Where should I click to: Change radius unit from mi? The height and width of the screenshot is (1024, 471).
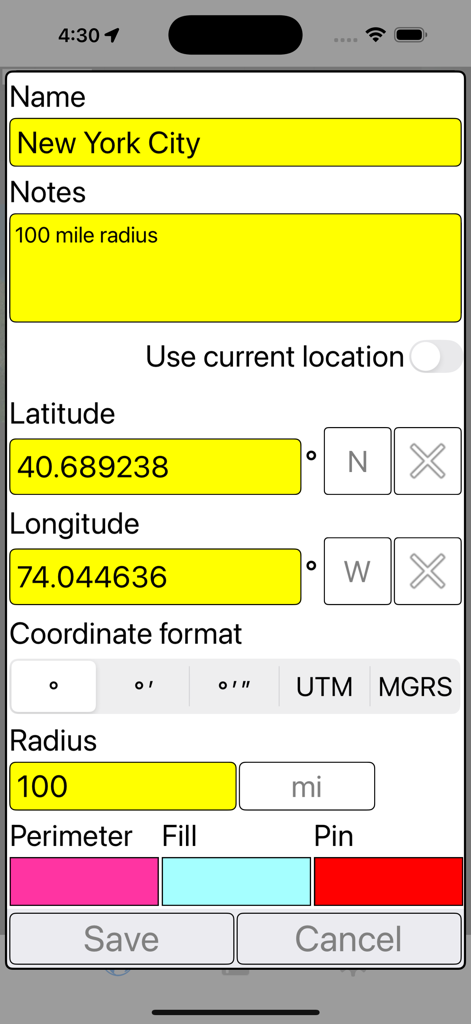pyautogui.click(x=307, y=786)
